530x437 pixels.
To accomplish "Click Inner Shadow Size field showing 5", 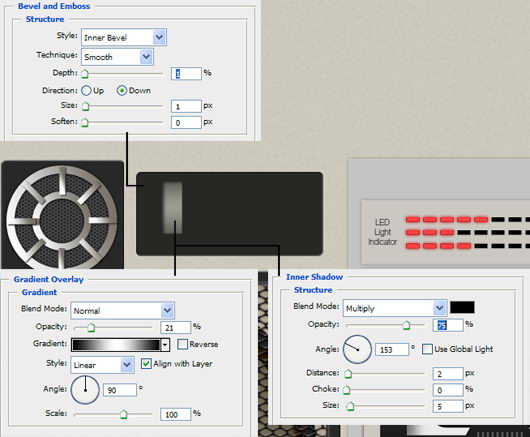I will pyautogui.click(x=448, y=406).
